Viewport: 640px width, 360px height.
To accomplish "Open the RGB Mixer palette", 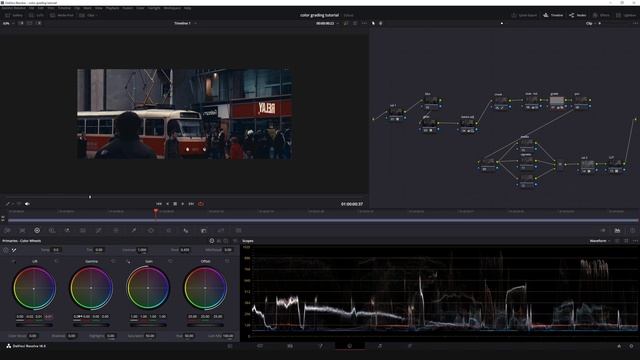I will coord(67,231).
